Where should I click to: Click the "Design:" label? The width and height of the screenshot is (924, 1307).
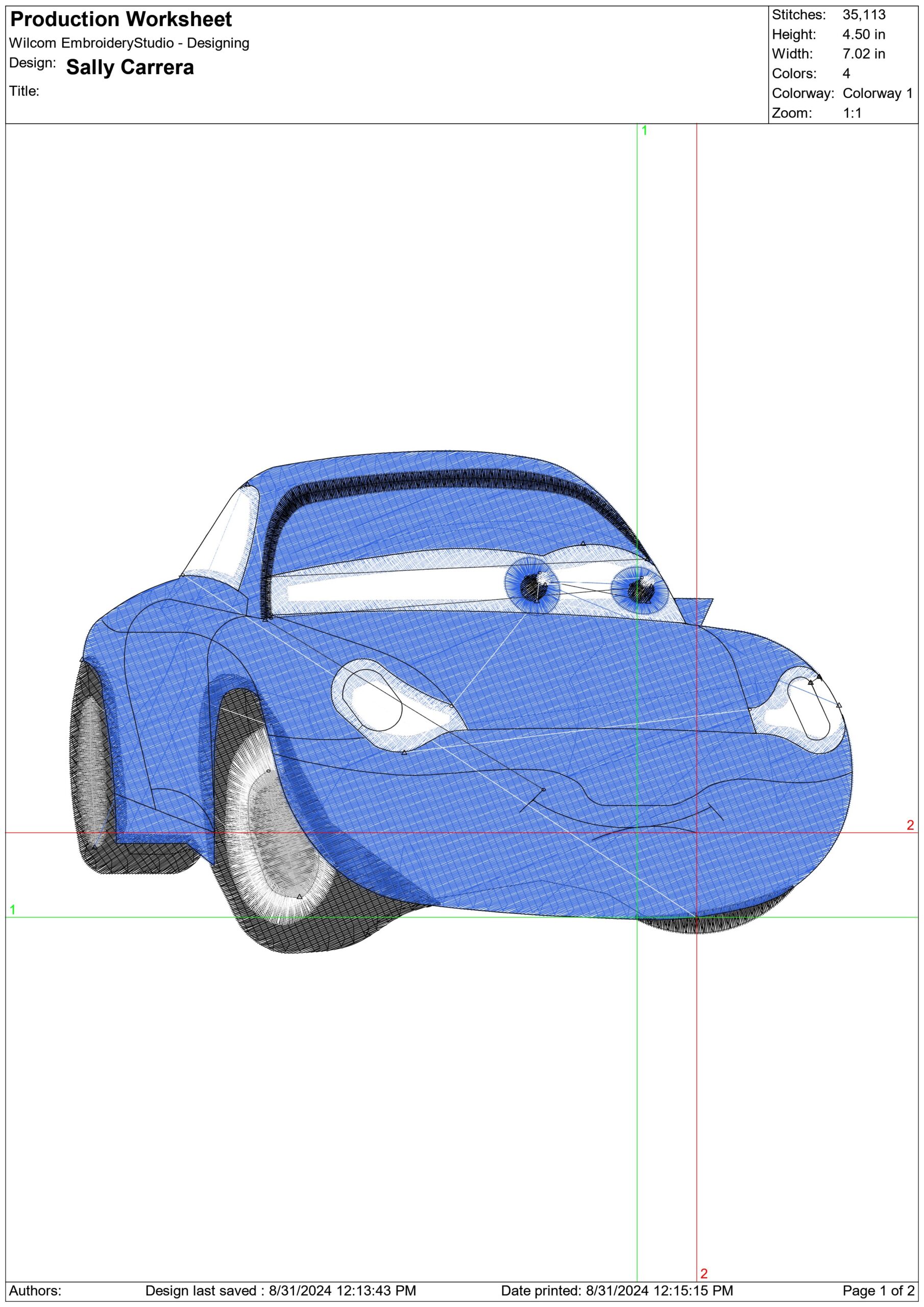coord(33,63)
